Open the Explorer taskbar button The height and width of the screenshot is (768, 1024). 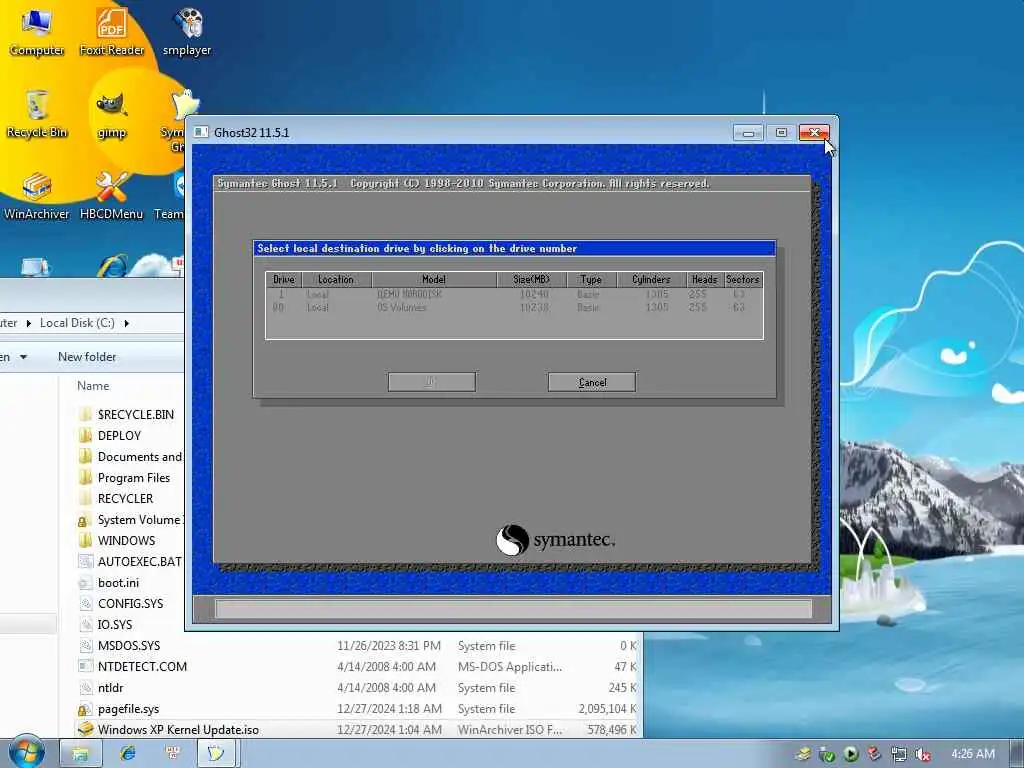point(80,754)
